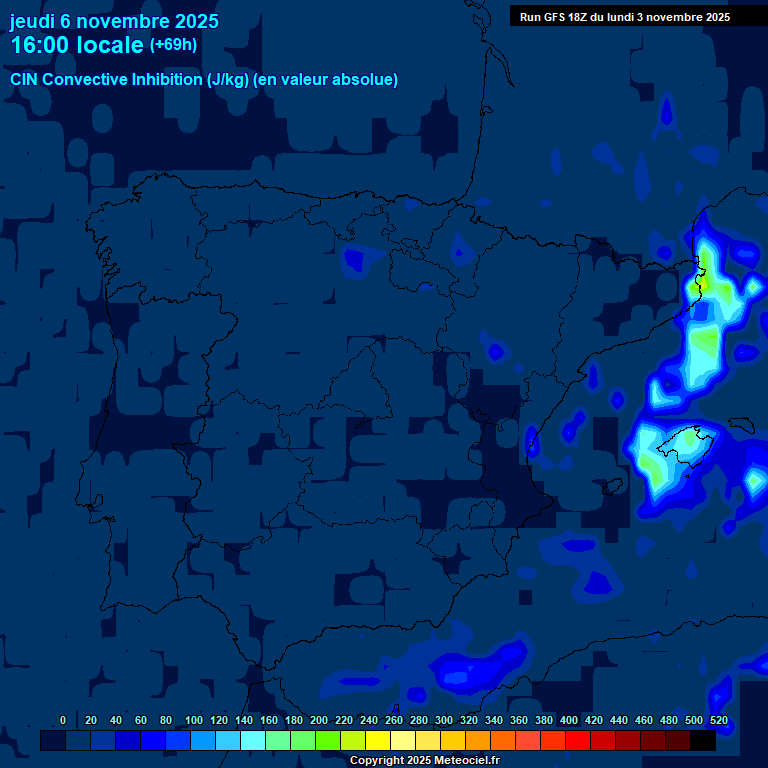Click the small blue CIN spot in northern Spain
Viewport: 768px width, 768px height.
coord(352,260)
